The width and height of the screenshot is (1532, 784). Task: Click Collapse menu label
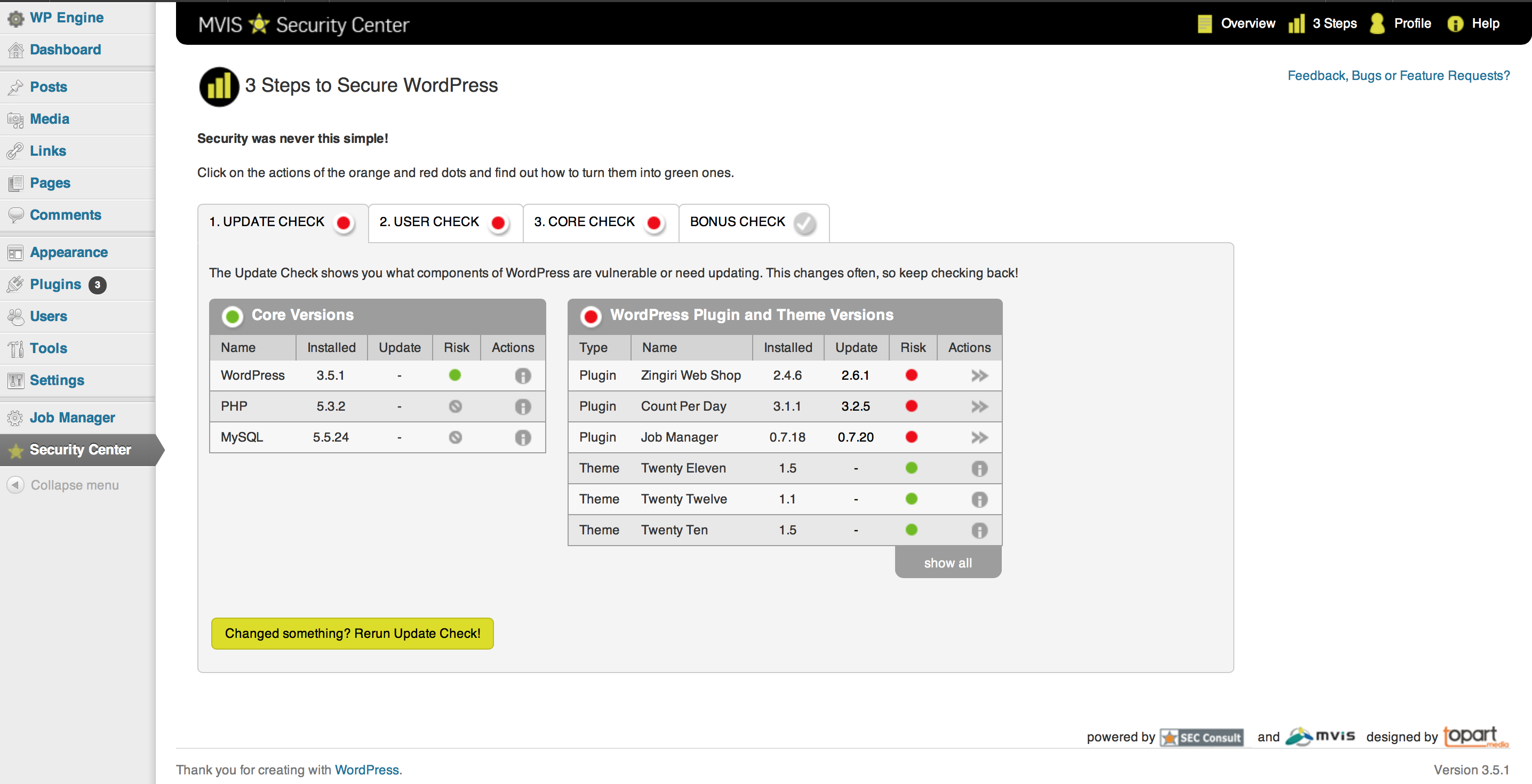coord(75,485)
